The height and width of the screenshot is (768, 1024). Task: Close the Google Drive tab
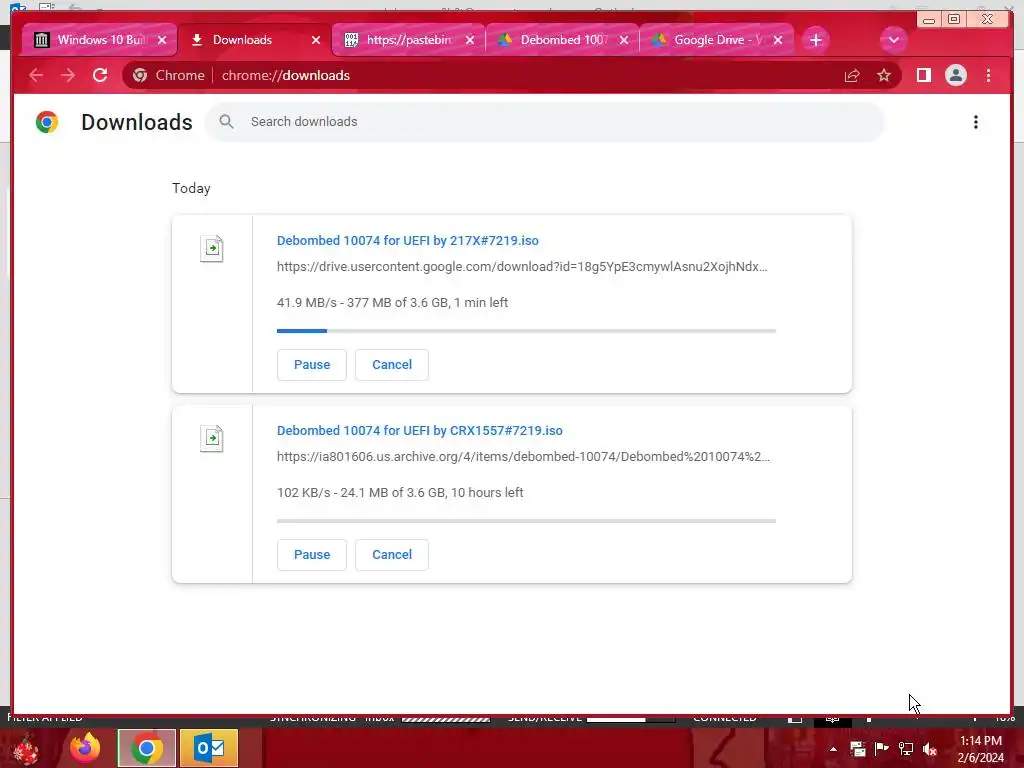[x=778, y=40]
